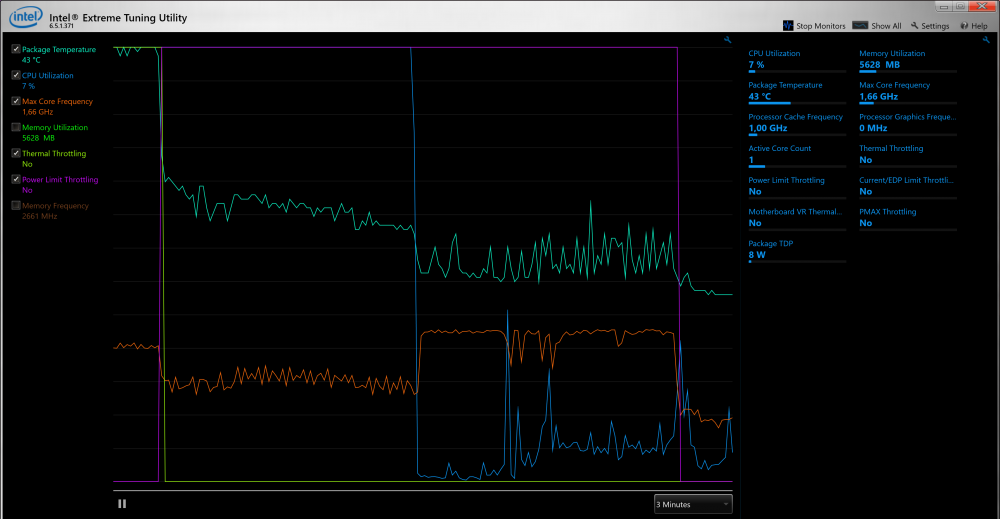This screenshot has height=519, width=1000.
Task: Click the Intel logo
Action: pos(26,17)
